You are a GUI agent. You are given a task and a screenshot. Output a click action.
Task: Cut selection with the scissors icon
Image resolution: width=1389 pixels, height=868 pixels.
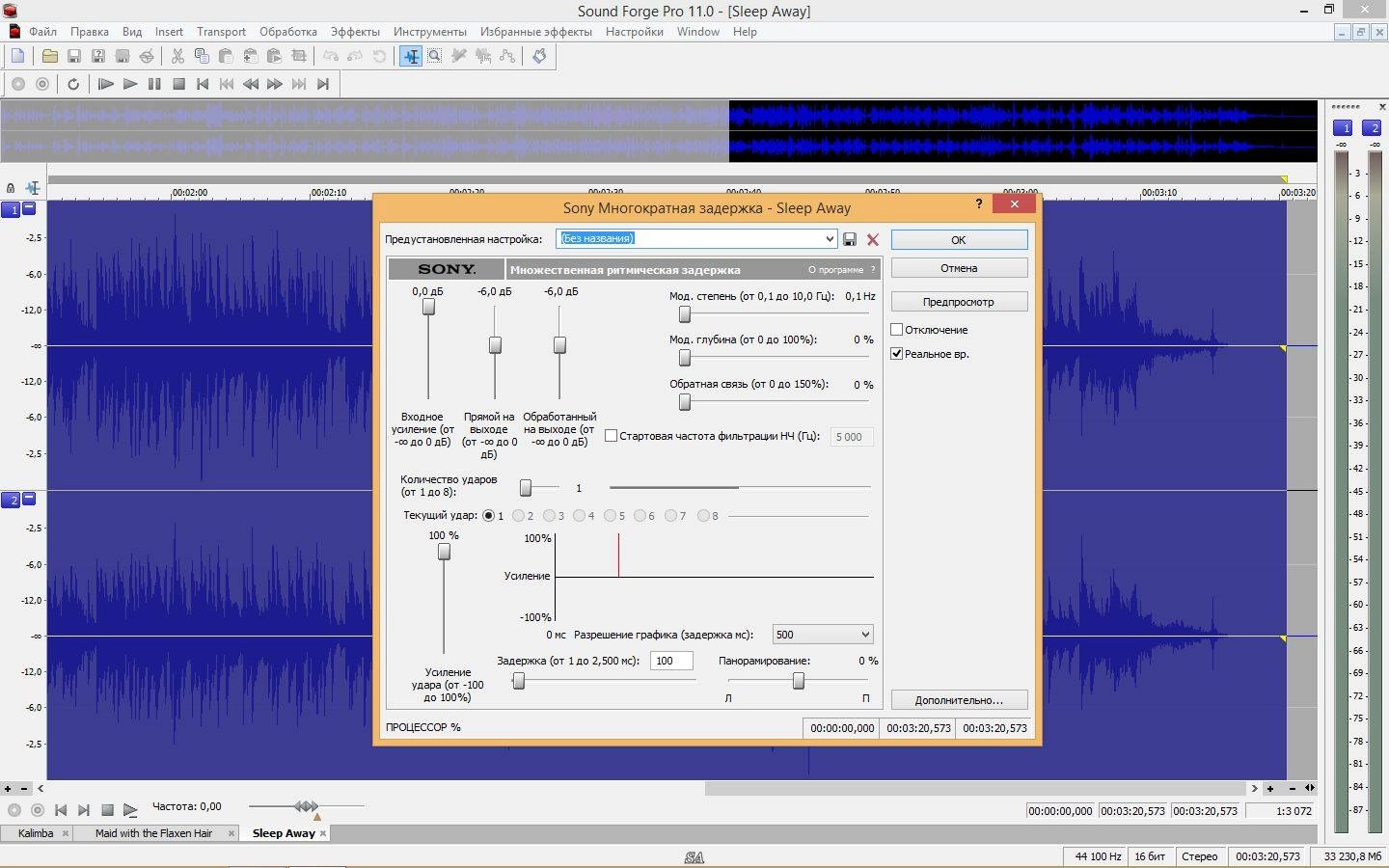click(x=177, y=56)
